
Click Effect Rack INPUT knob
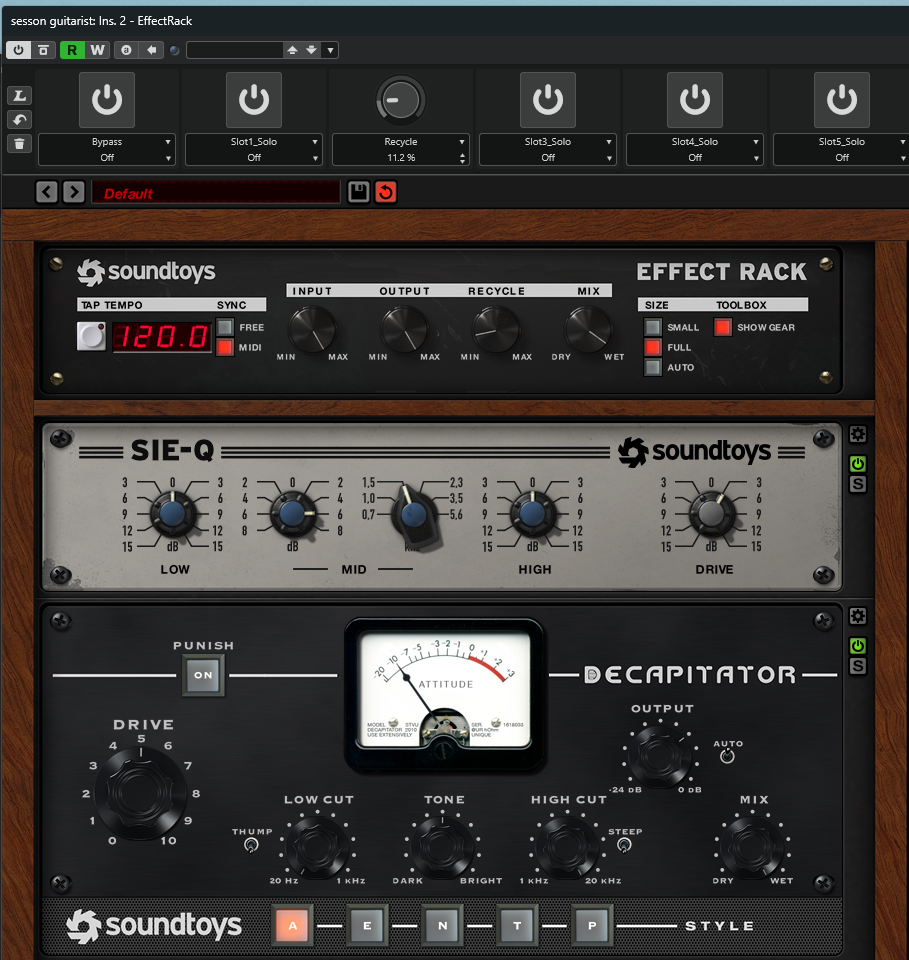tap(312, 329)
